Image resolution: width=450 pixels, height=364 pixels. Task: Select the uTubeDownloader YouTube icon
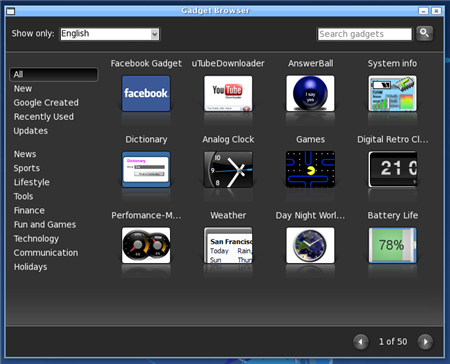228,93
